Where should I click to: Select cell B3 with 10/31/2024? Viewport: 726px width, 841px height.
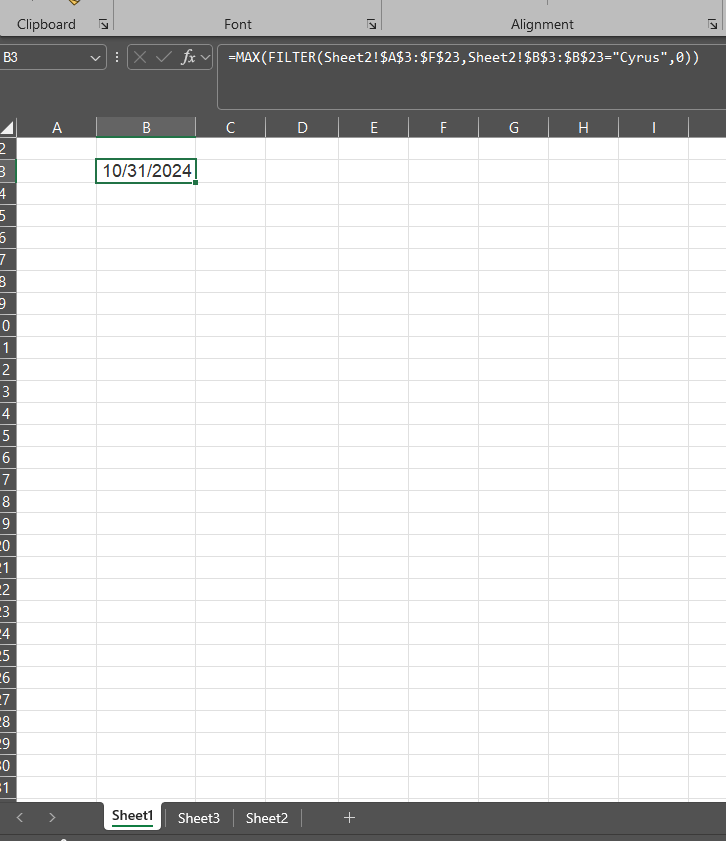coord(146,171)
